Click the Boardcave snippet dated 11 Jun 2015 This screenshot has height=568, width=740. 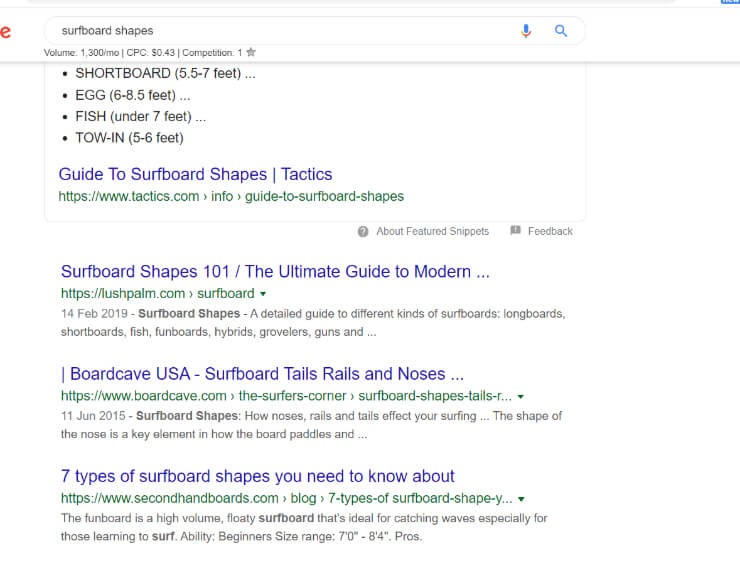pos(311,425)
